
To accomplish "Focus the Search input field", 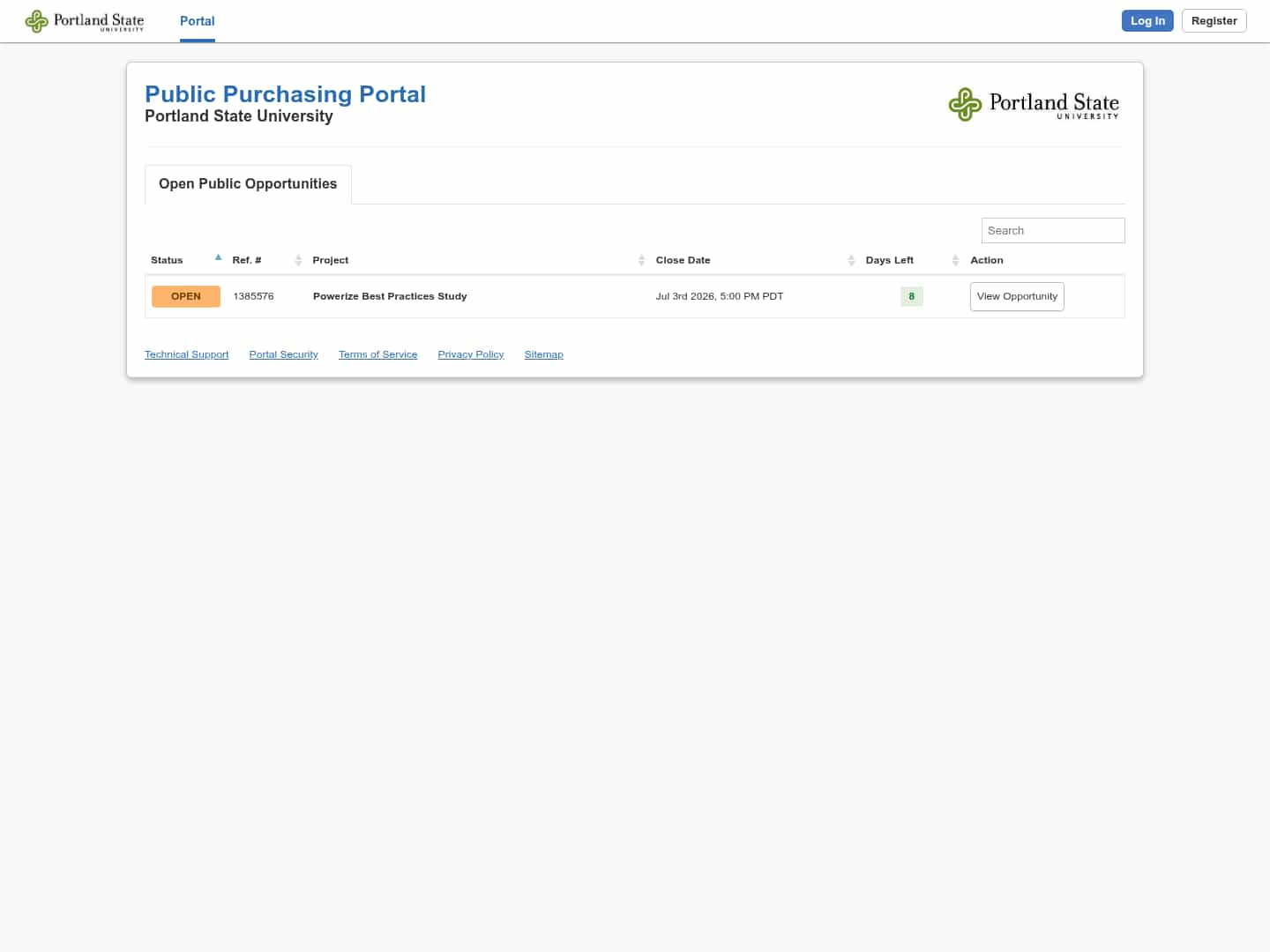I will 1053,231.
